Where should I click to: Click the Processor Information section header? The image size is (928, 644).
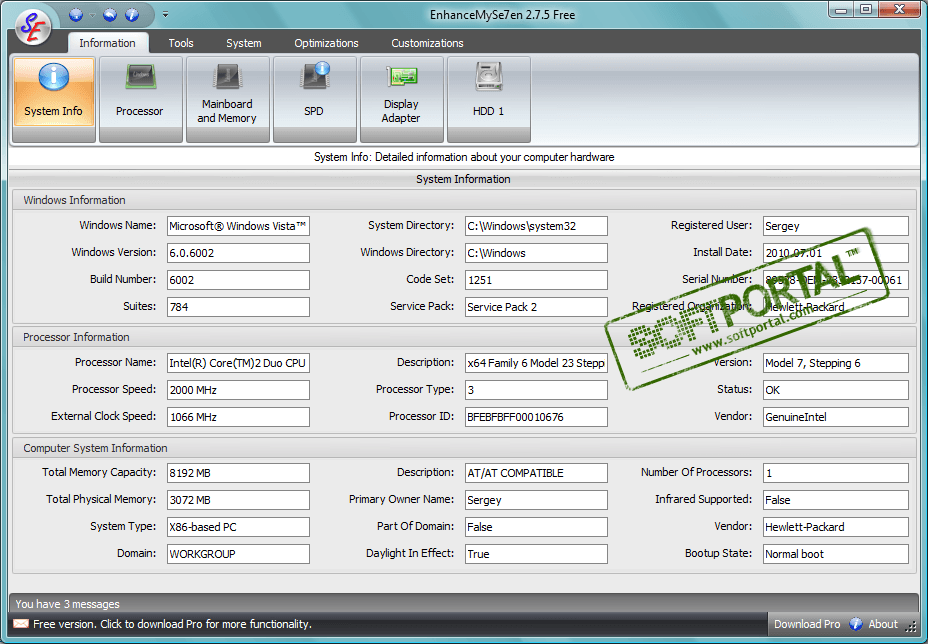pos(464,337)
